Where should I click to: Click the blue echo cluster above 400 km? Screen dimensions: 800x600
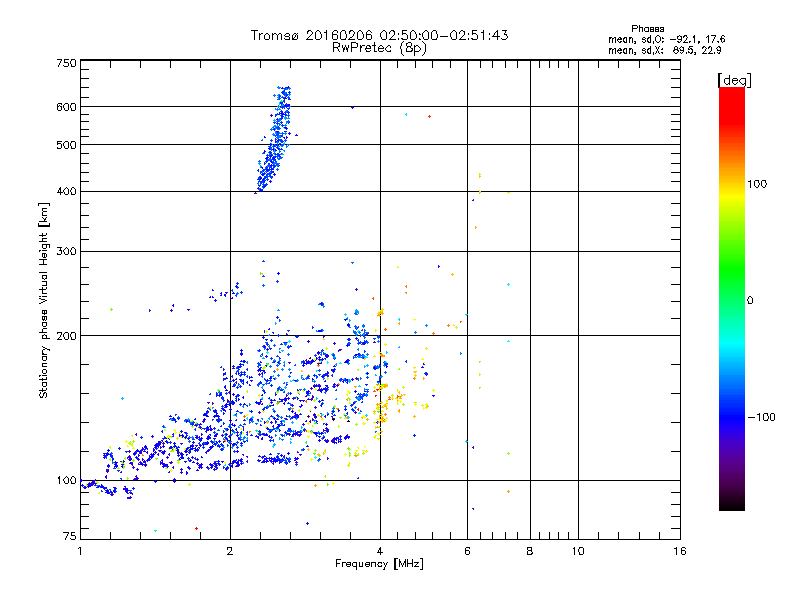pyautogui.click(x=274, y=140)
